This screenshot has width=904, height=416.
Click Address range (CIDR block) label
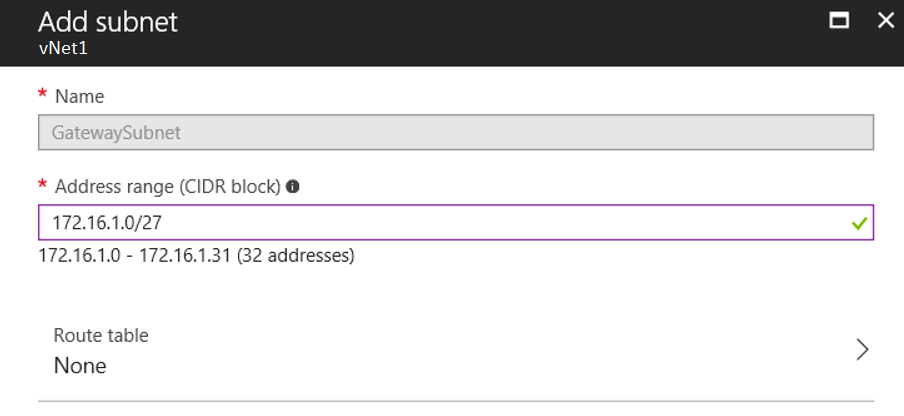tap(168, 187)
